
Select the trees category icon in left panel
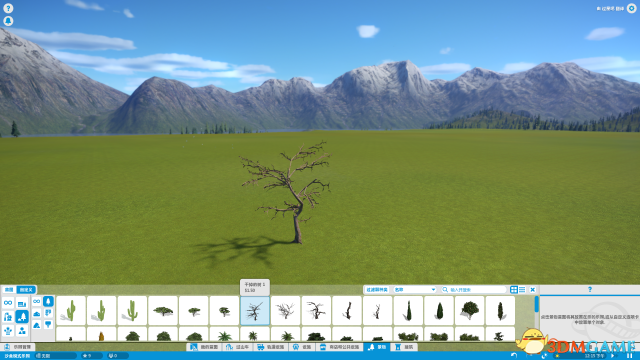[22, 316]
